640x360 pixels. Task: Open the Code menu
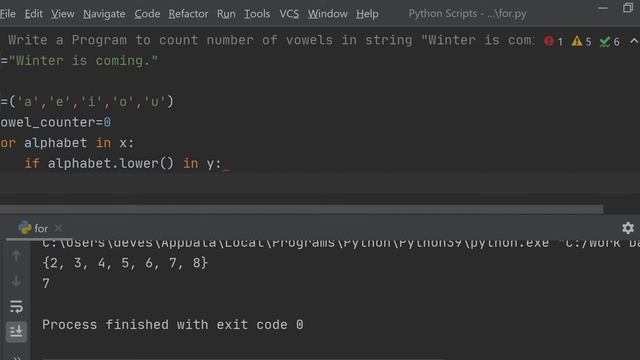point(147,14)
